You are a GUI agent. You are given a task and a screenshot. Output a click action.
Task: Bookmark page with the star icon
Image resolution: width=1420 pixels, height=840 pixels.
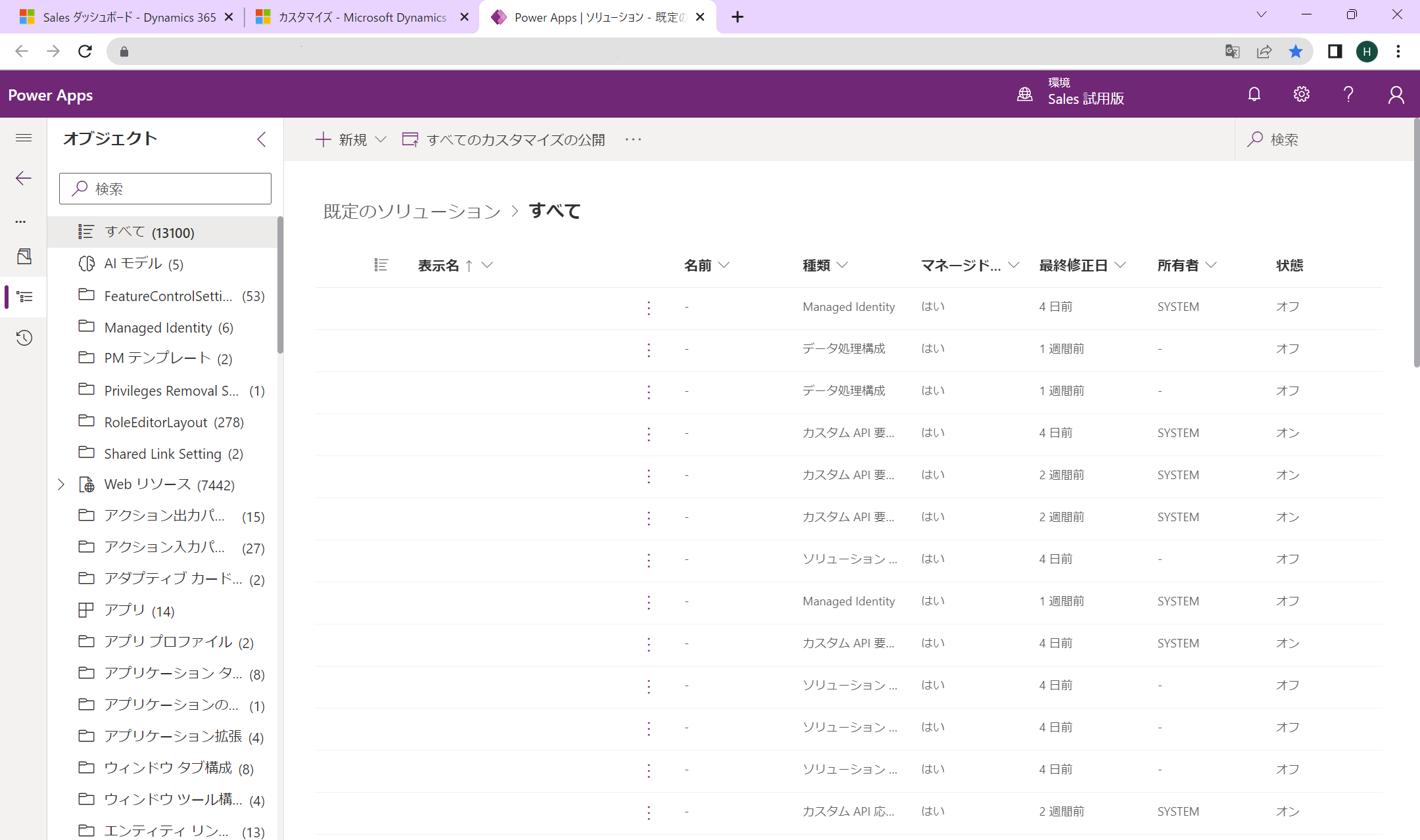click(x=1296, y=51)
